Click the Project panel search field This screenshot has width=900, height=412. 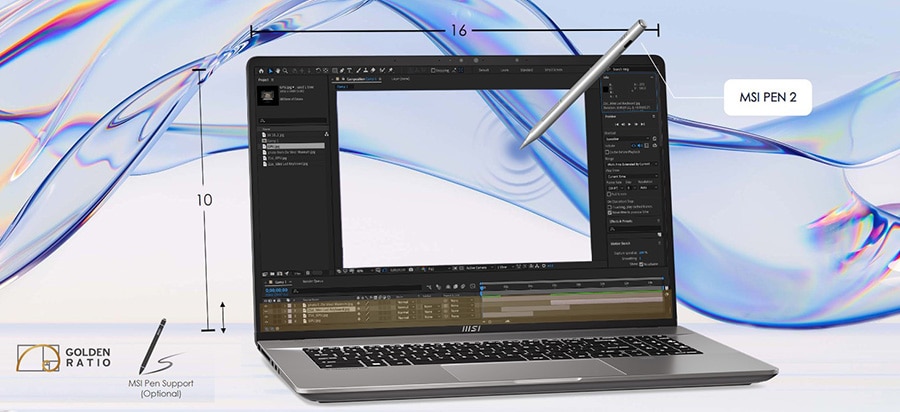293,121
